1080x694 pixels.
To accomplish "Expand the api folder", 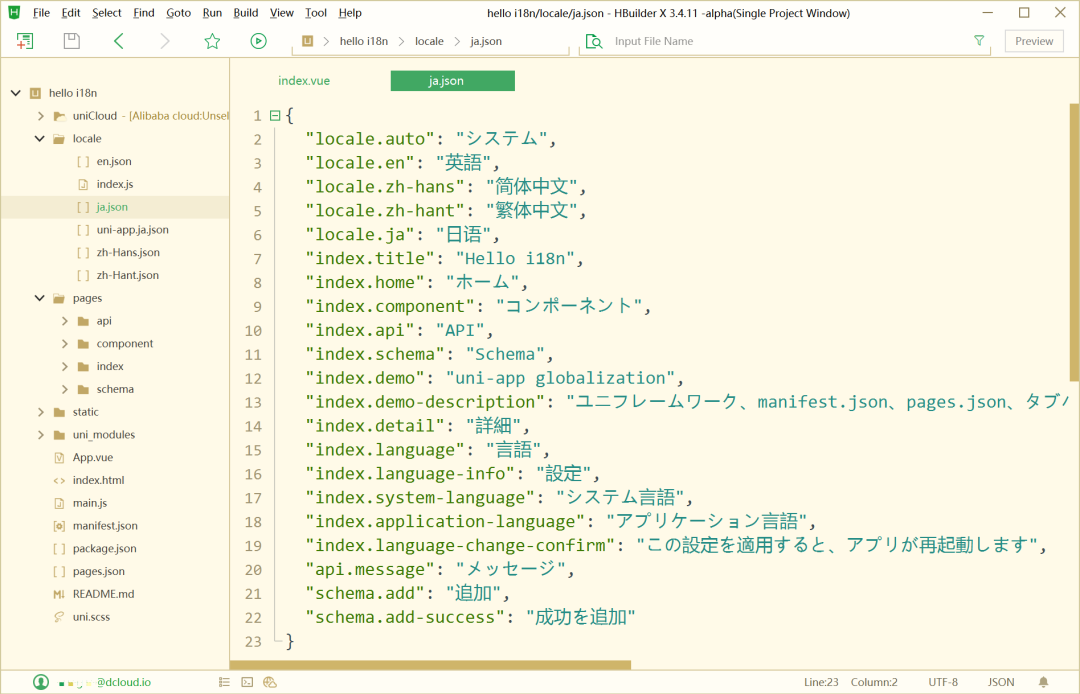I will 65,321.
